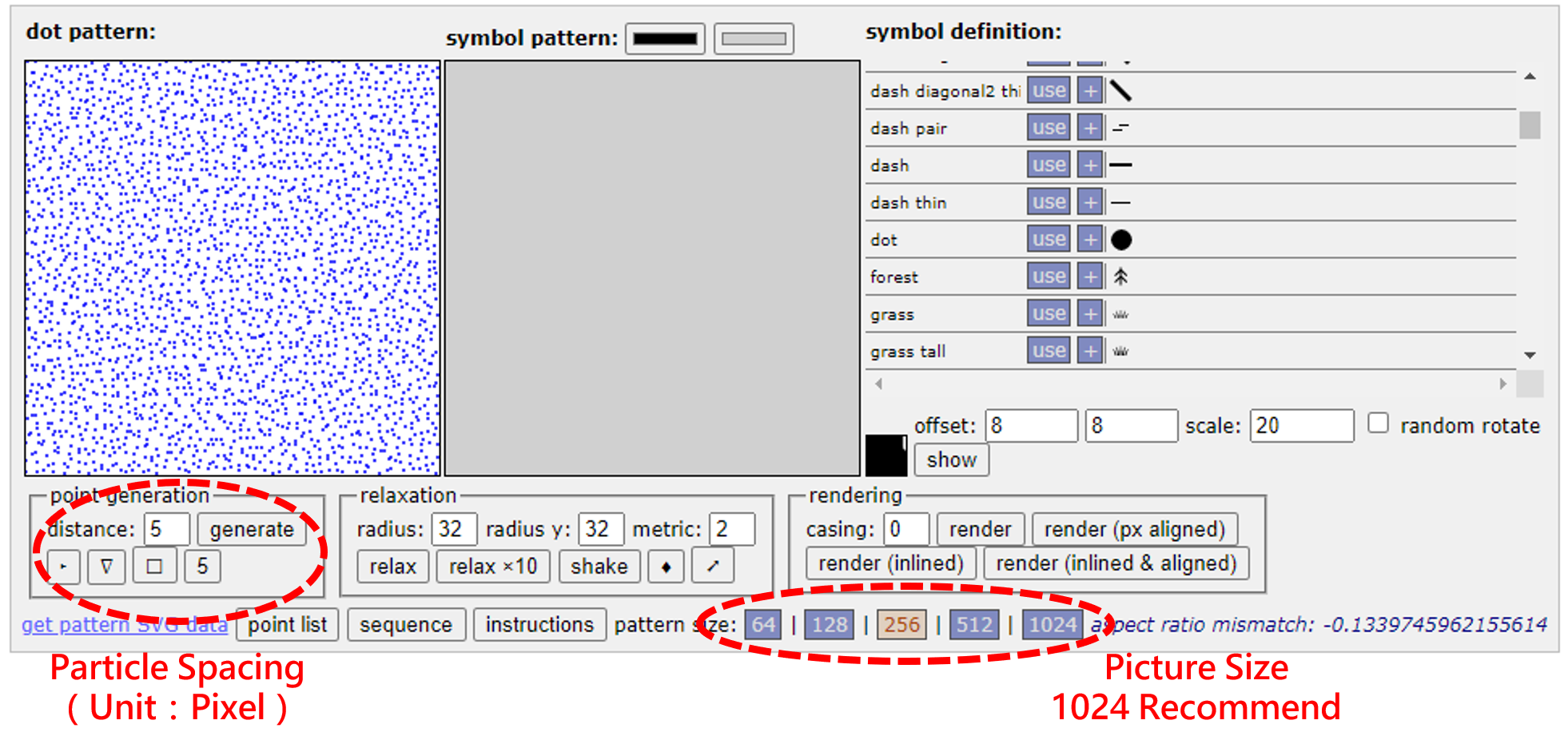
Task: Click the plus button in the grass row
Action: coord(1089,313)
